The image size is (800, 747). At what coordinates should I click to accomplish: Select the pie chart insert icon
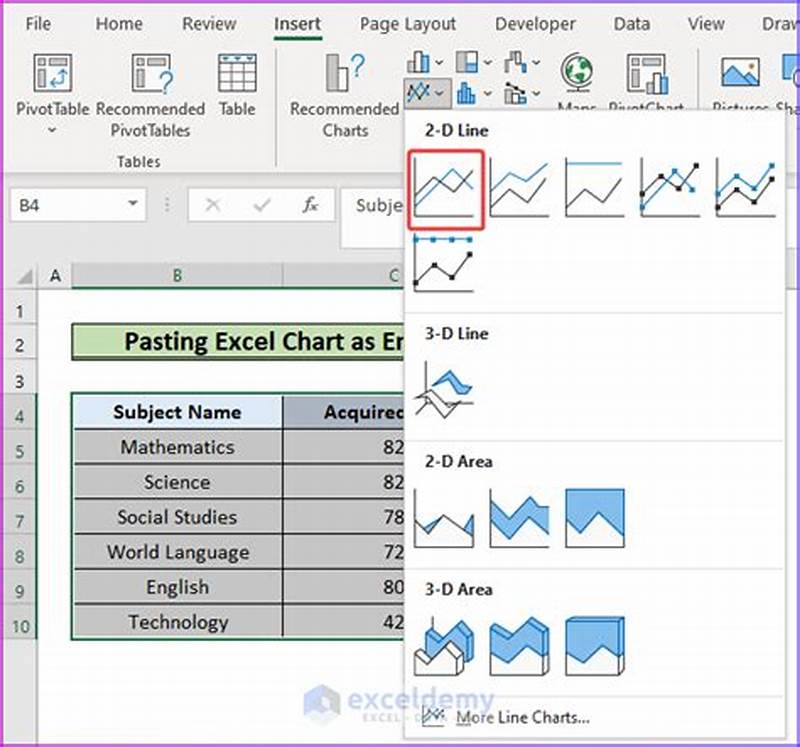click(466, 61)
